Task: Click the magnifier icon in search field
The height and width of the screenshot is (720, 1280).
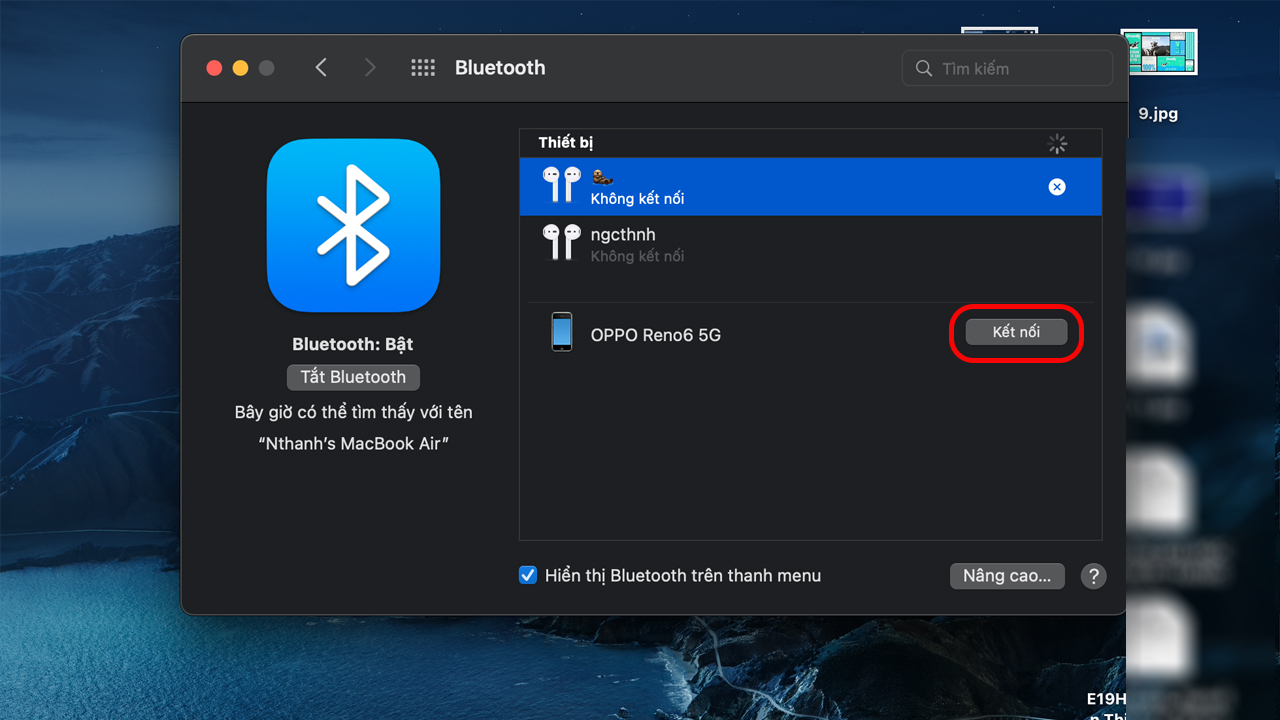Action: [x=924, y=68]
